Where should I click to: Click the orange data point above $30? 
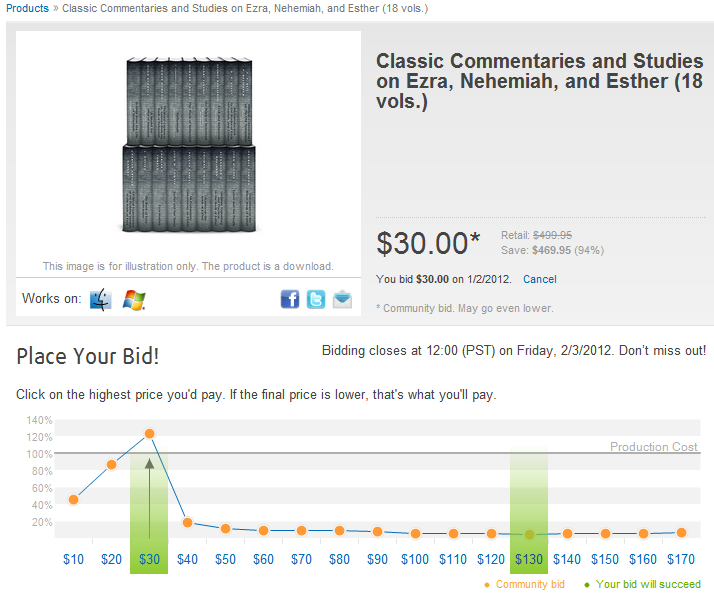point(149,434)
